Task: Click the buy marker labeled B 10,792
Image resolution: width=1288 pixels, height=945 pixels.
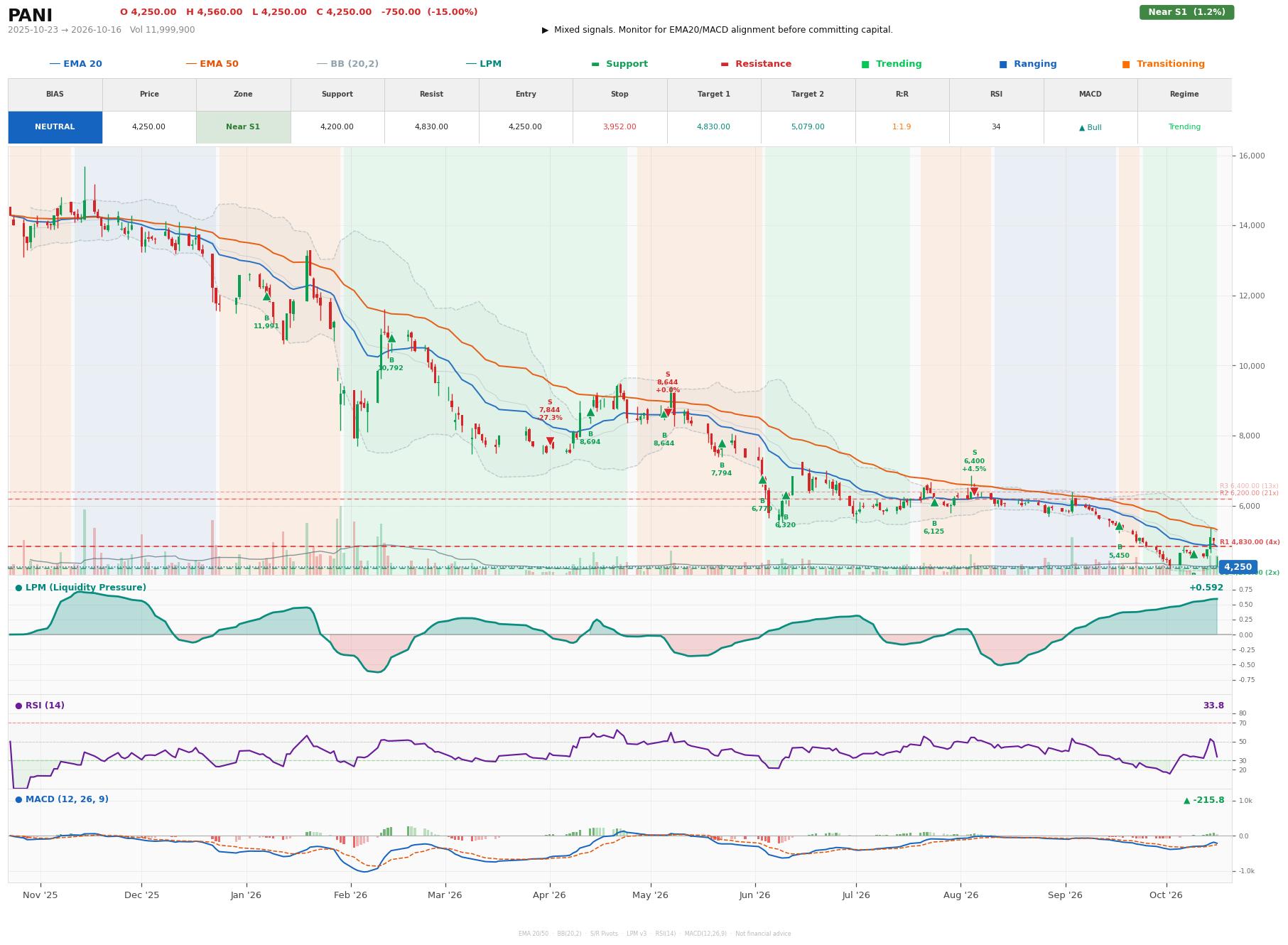Action: point(391,338)
